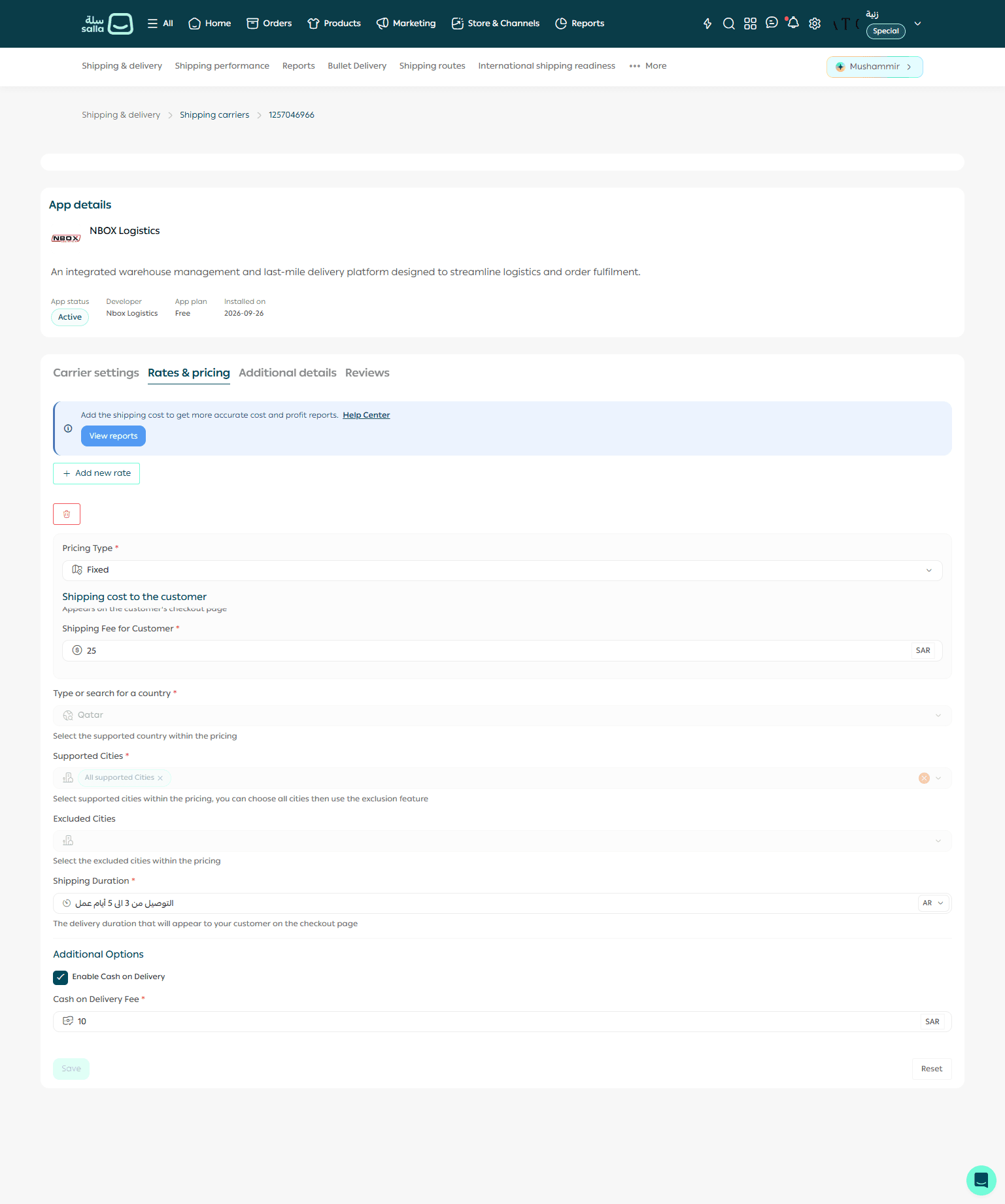1005x1204 pixels.
Task: Click Add new rate button
Action: [x=96, y=473]
